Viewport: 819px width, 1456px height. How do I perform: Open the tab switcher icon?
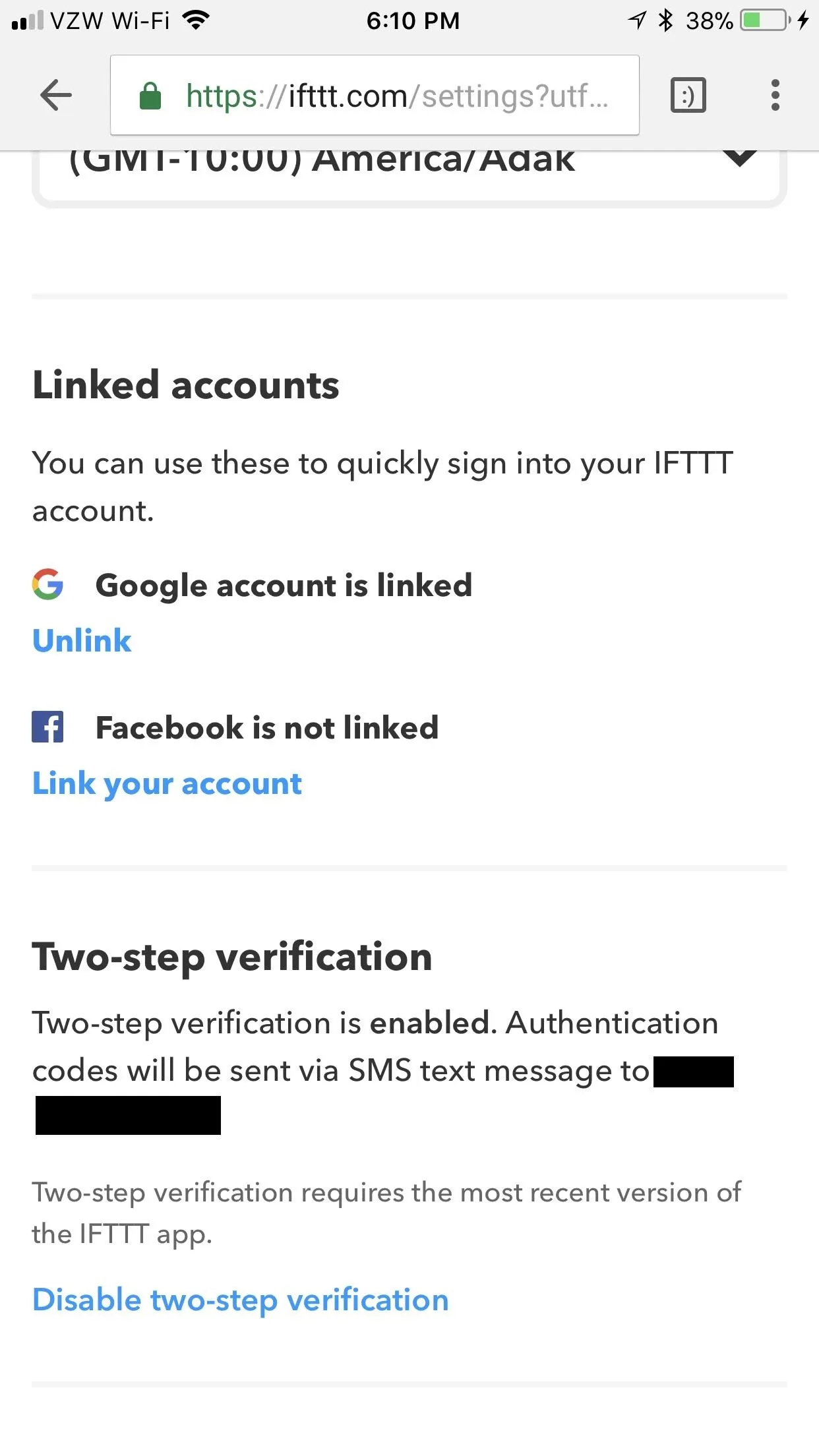pyautogui.click(x=688, y=96)
